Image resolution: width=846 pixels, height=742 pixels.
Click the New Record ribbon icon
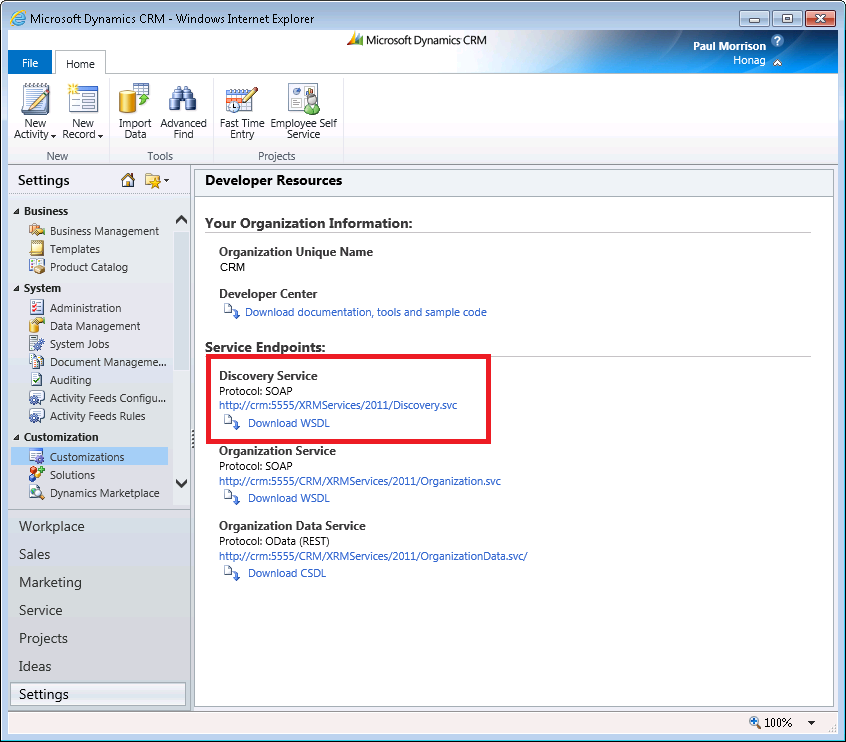coord(83,99)
